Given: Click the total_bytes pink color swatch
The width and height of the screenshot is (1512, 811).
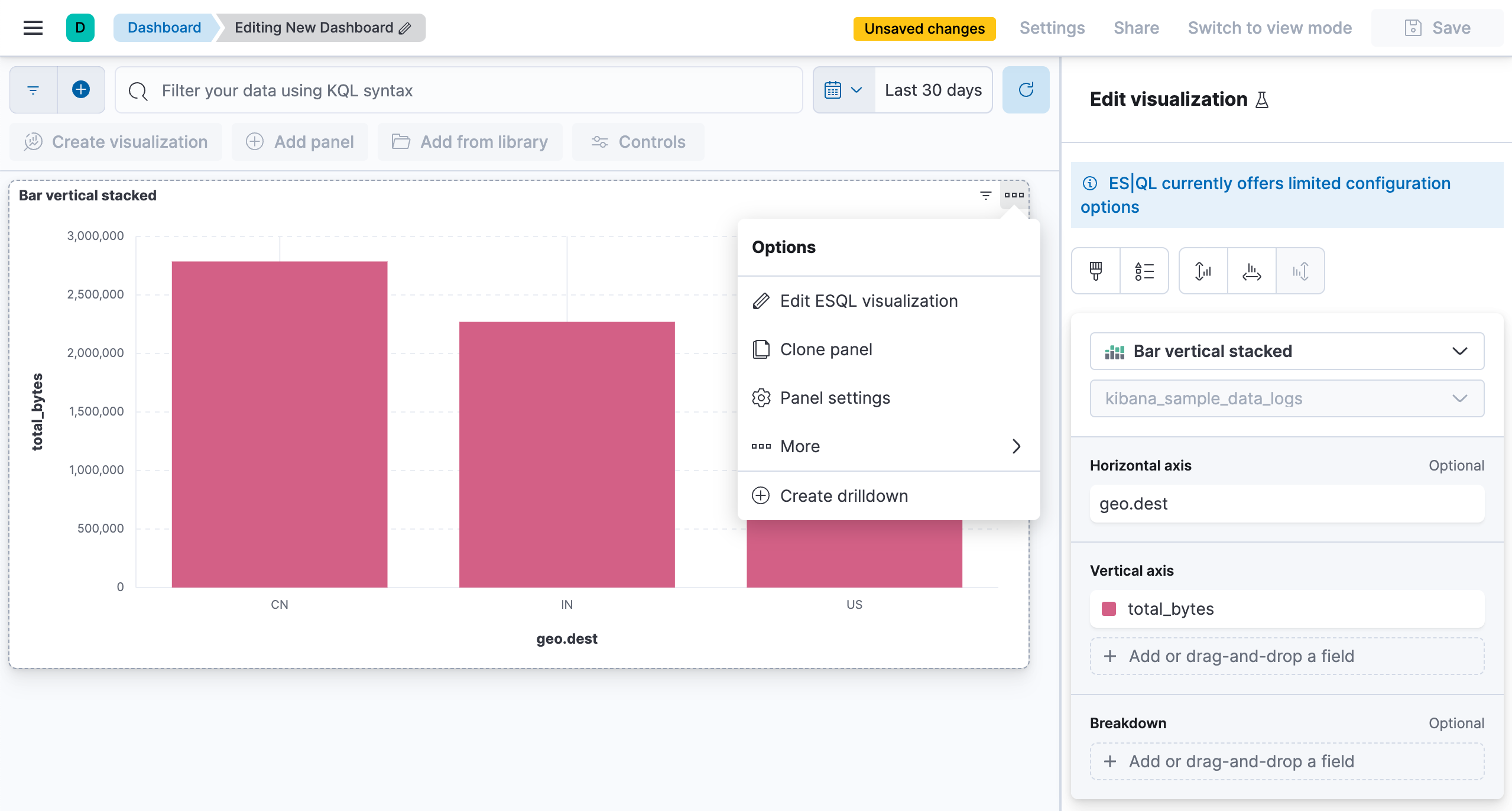Looking at the screenshot, I should [x=1110, y=608].
